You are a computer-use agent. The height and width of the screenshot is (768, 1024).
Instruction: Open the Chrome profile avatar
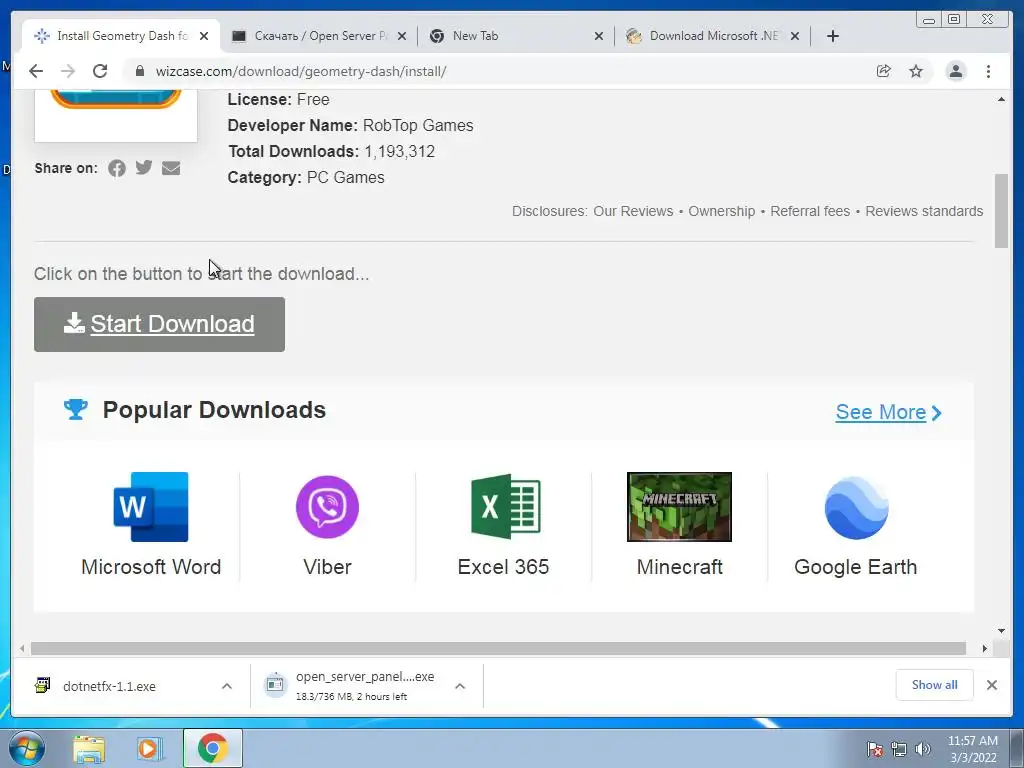[955, 71]
